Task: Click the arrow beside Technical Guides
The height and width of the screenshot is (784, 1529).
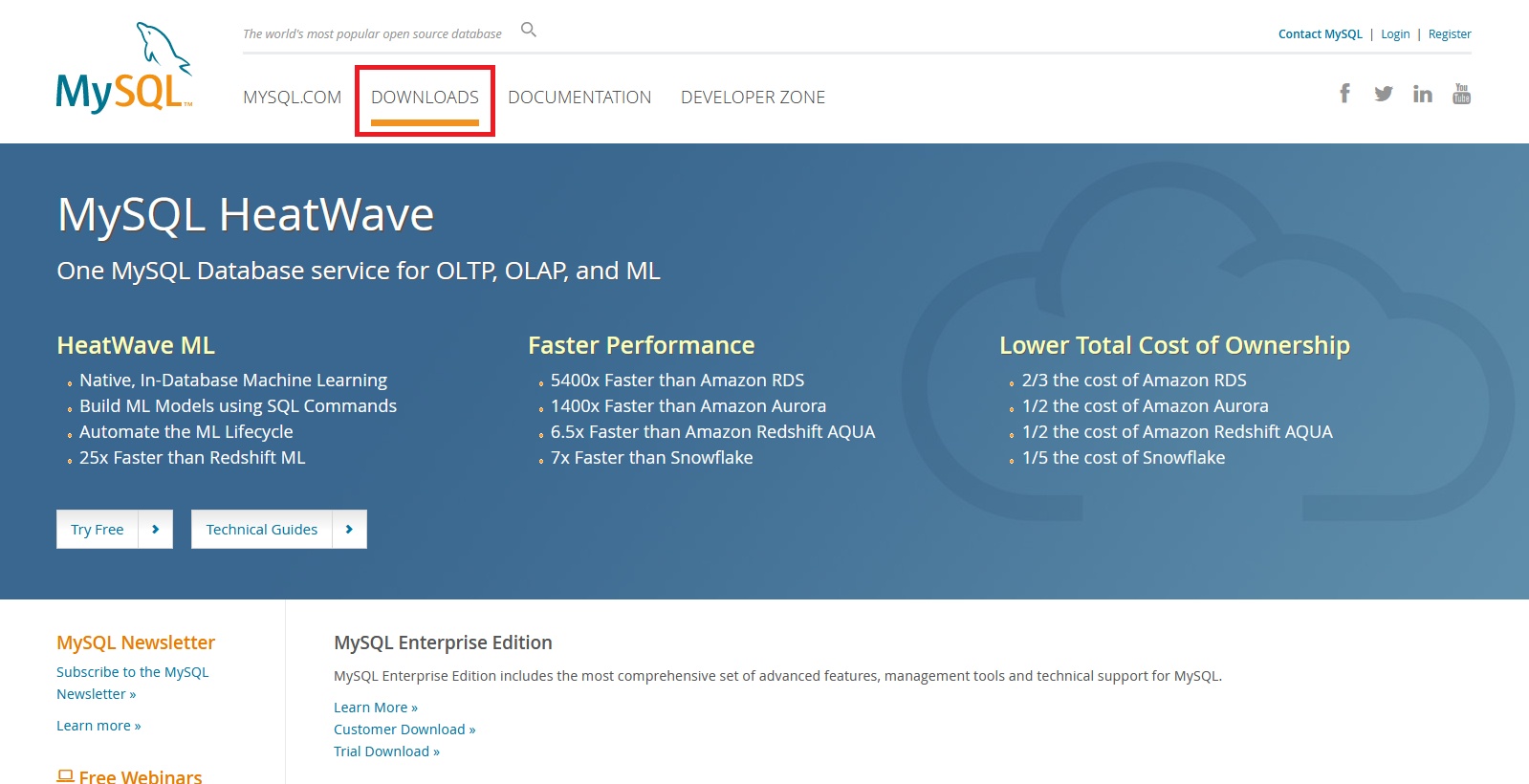Action: (350, 530)
